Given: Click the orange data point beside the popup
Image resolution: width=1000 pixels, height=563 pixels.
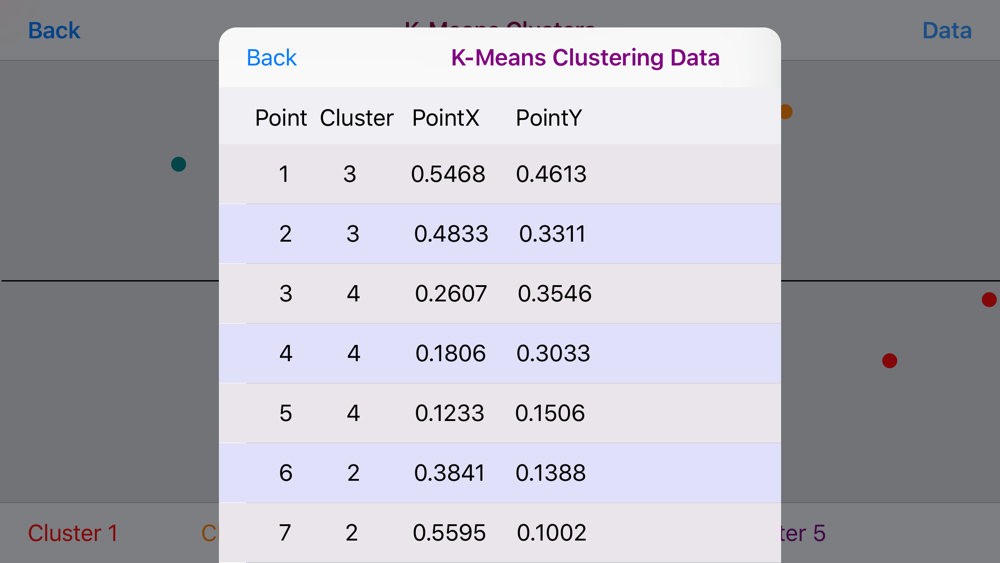Looking at the screenshot, I should pyautogui.click(x=786, y=112).
